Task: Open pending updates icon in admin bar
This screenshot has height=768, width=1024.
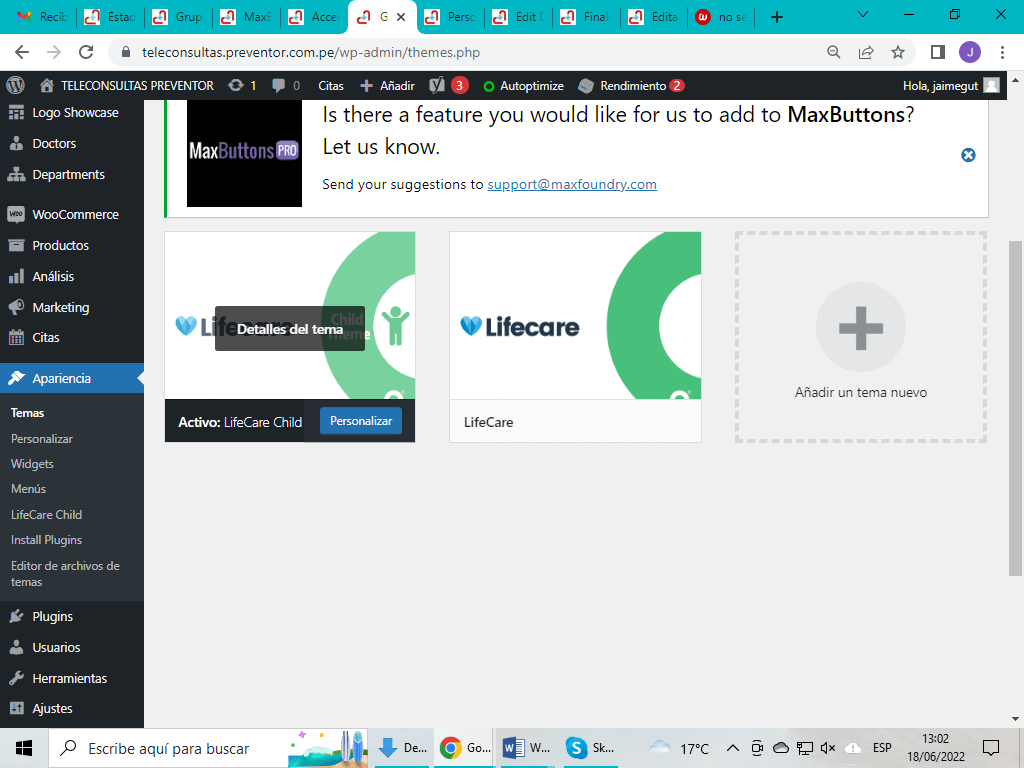Action: pos(242,86)
